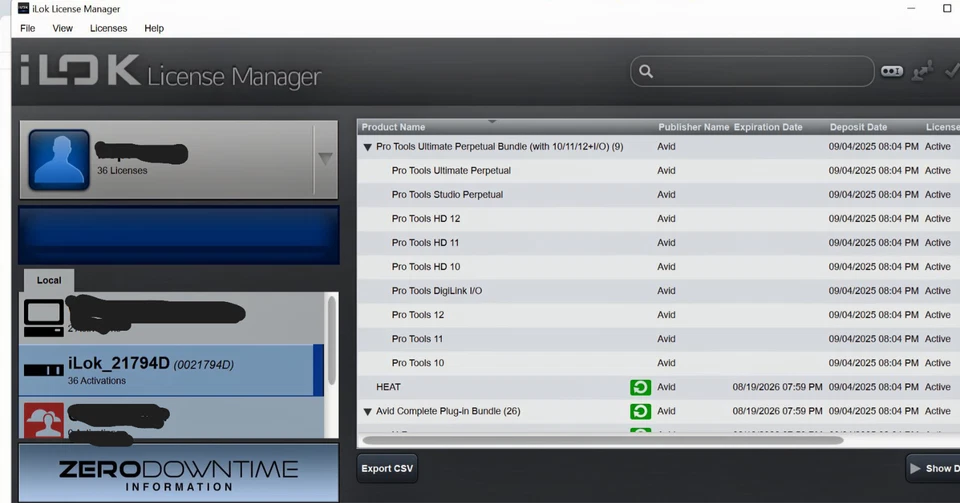
Task: Click the 36 Licenses account text
Action: 122,171
